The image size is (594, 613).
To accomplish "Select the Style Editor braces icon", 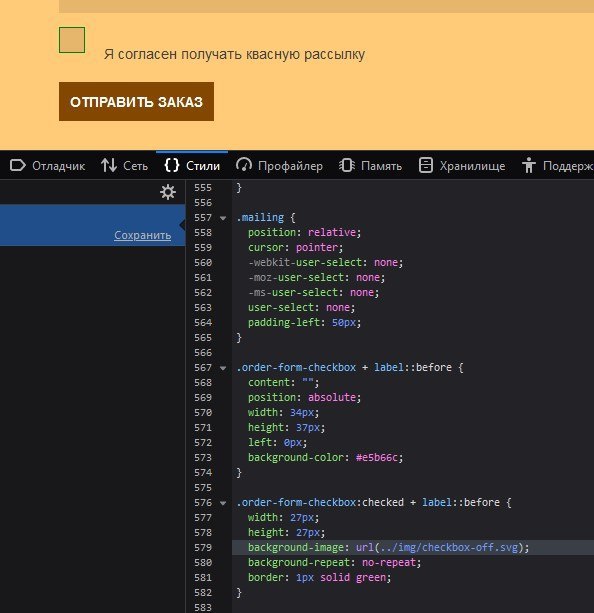I will point(172,166).
